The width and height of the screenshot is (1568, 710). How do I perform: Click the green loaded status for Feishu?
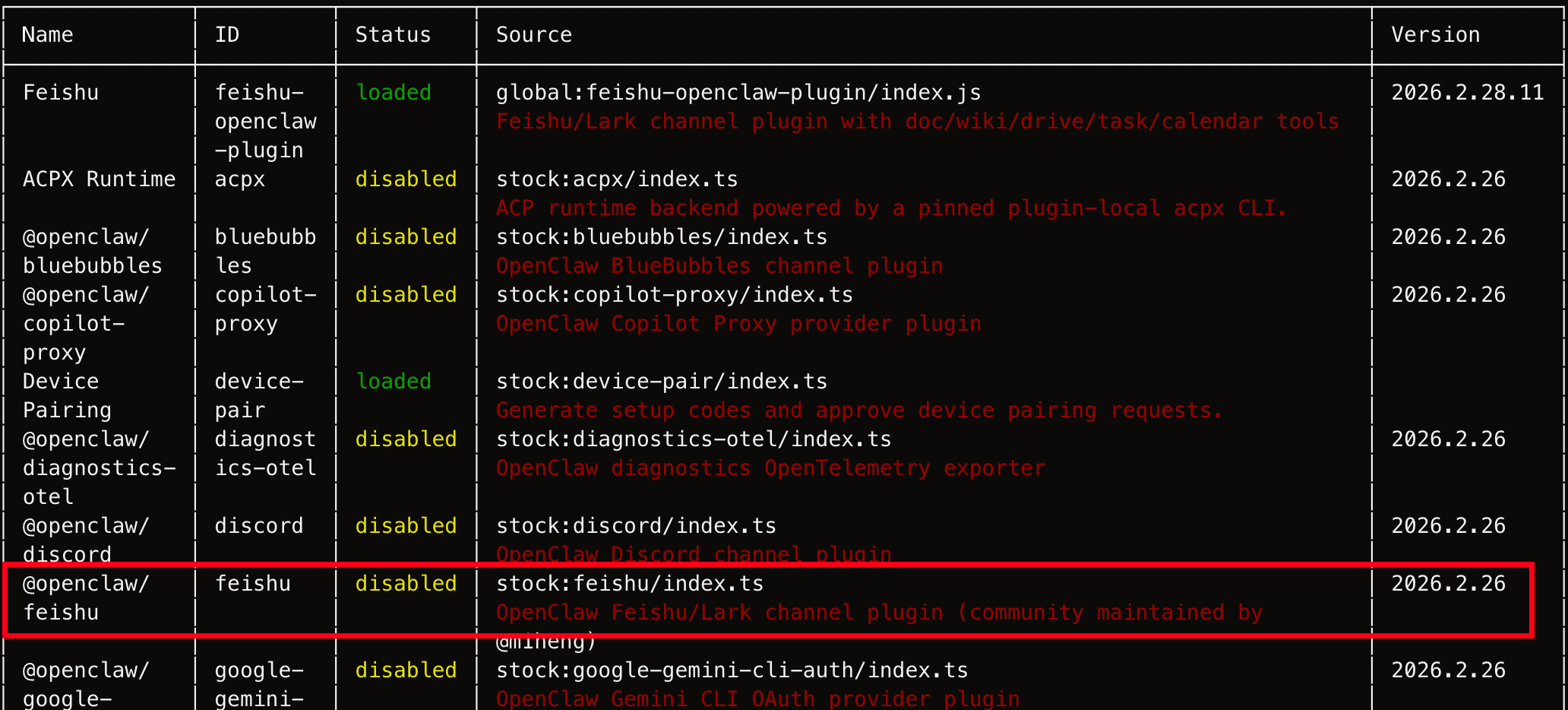pos(394,93)
